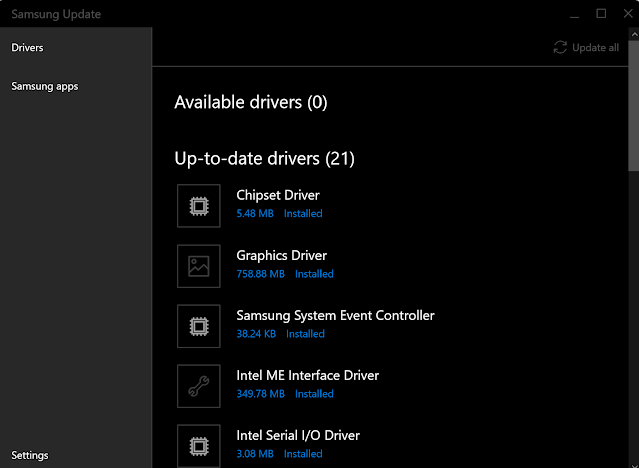Click the 758.88 MB size text
This screenshot has height=468, width=639.
click(x=260, y=274)
